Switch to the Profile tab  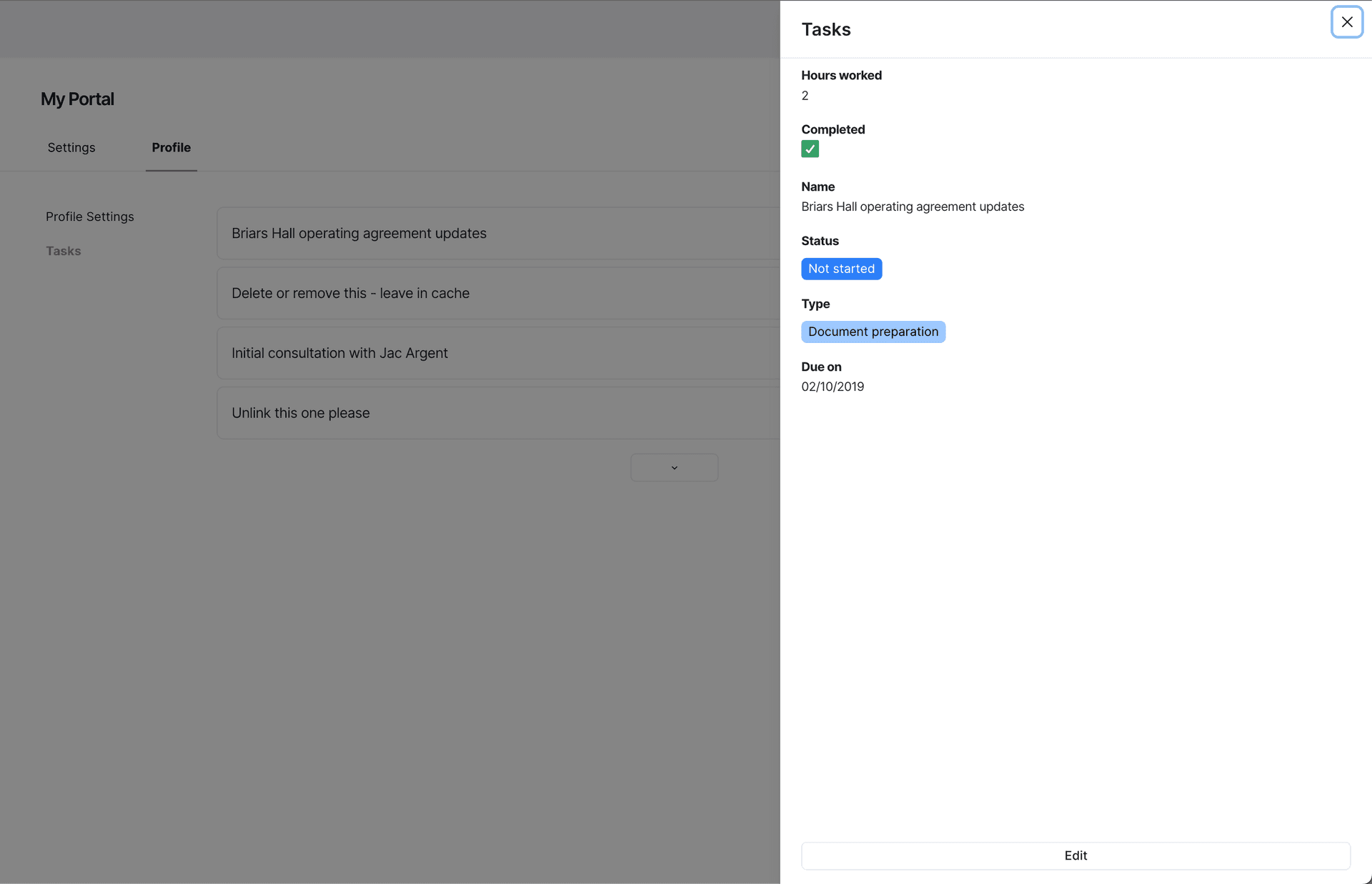click(x=171, y=147)
